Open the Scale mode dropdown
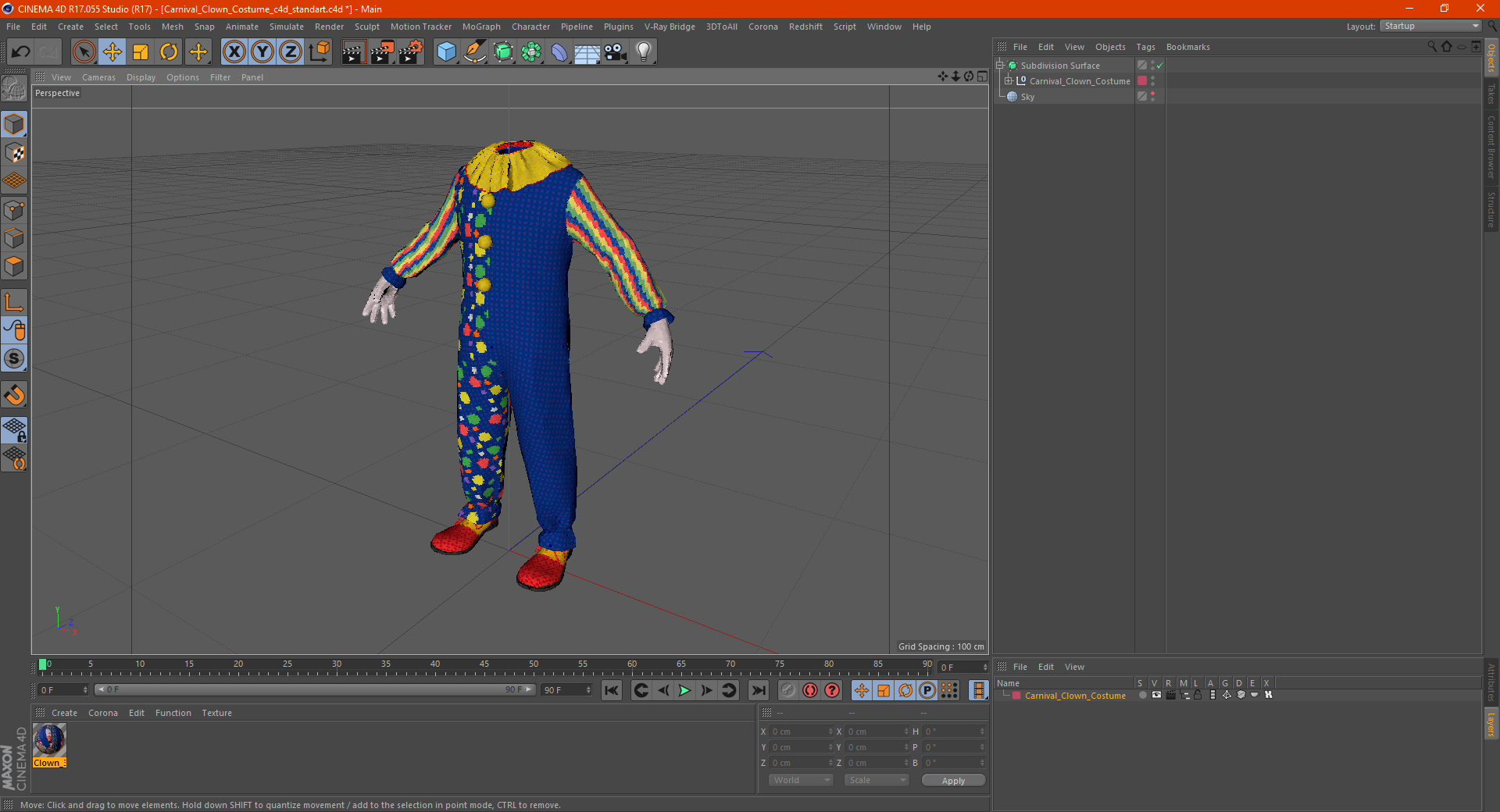Viewport: 1500px width, 812px height. tap(877, 780)
